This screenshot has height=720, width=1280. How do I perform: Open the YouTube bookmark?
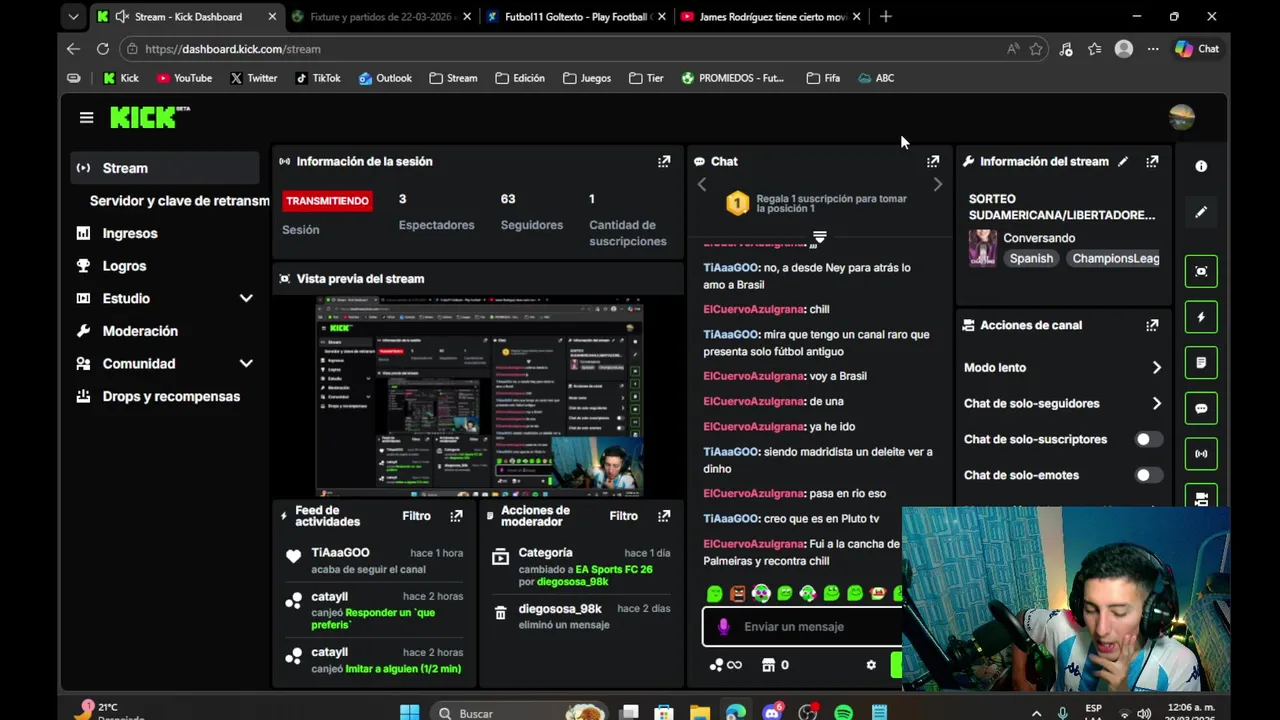[x=184, y=78]
